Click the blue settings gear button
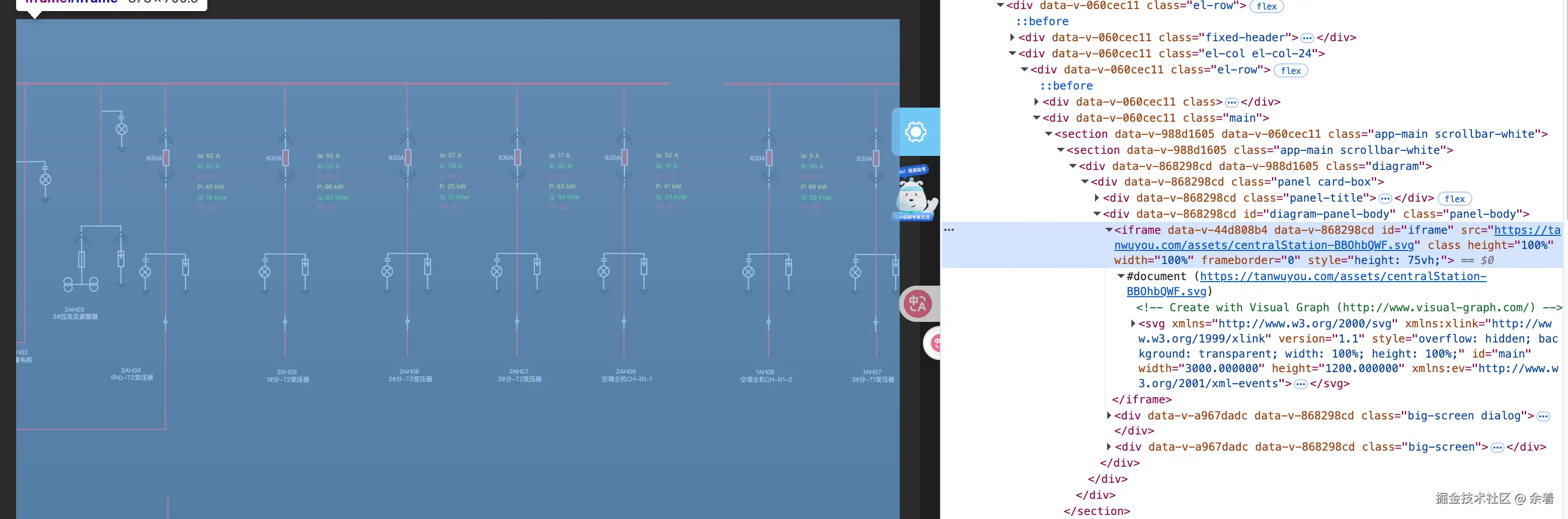Viewport: 1568px width, 519px height. pos(915,131)
